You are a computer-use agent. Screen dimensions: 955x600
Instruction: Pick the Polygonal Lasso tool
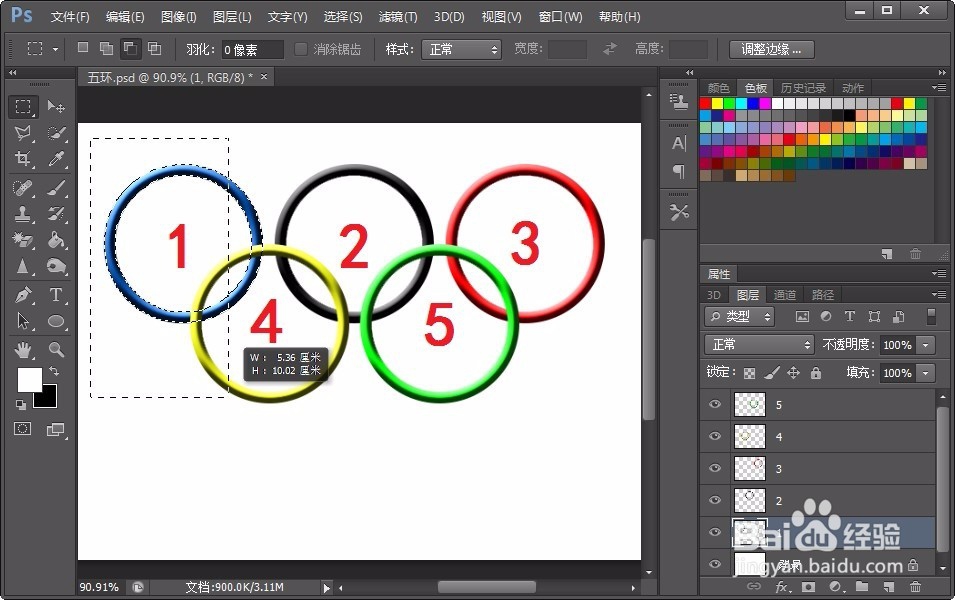click(23, 133)
